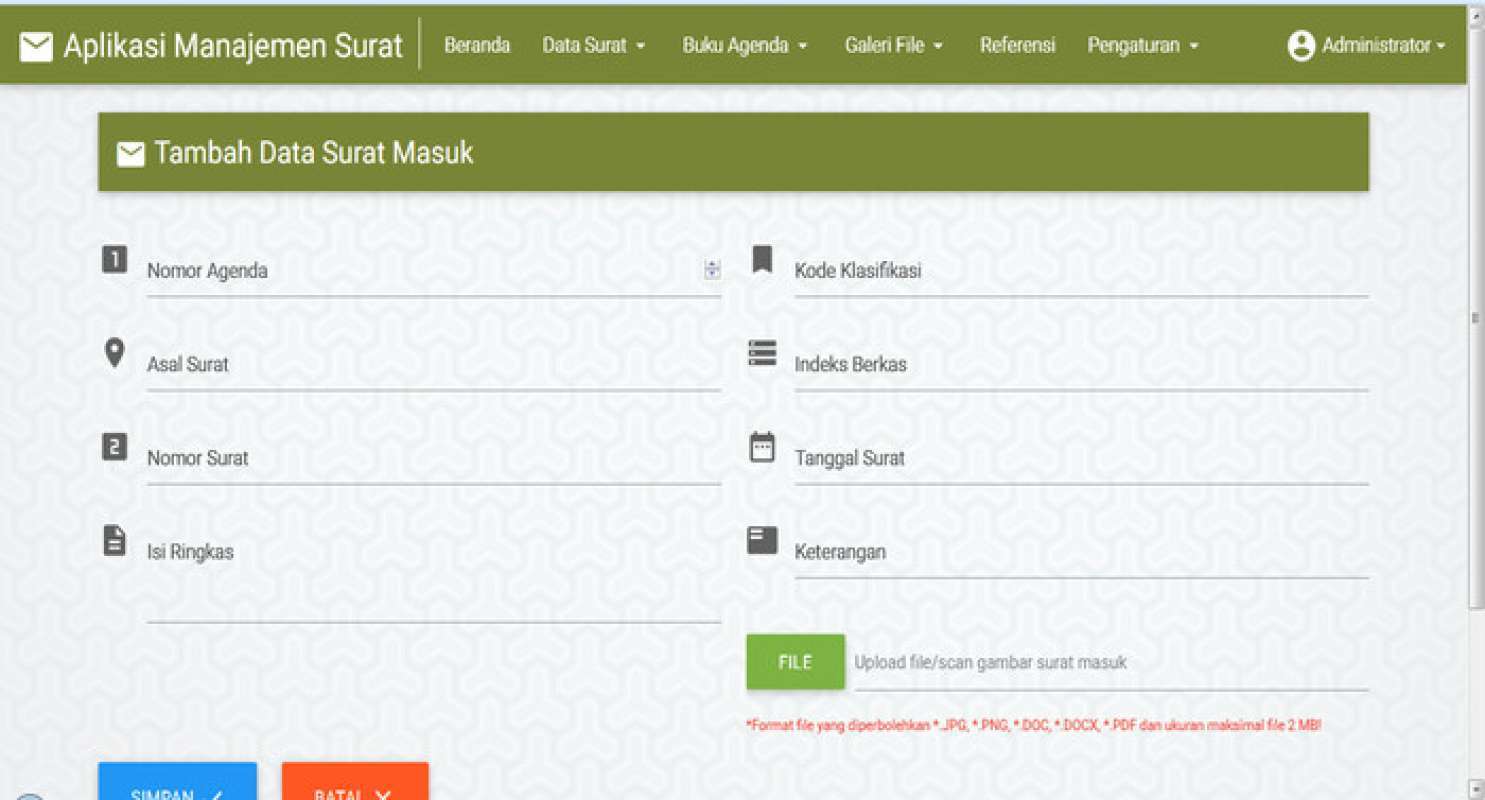The image size is (1485, 800).
Task: Click the note icon beside Keterangan
Action: [x=762, y=539]
